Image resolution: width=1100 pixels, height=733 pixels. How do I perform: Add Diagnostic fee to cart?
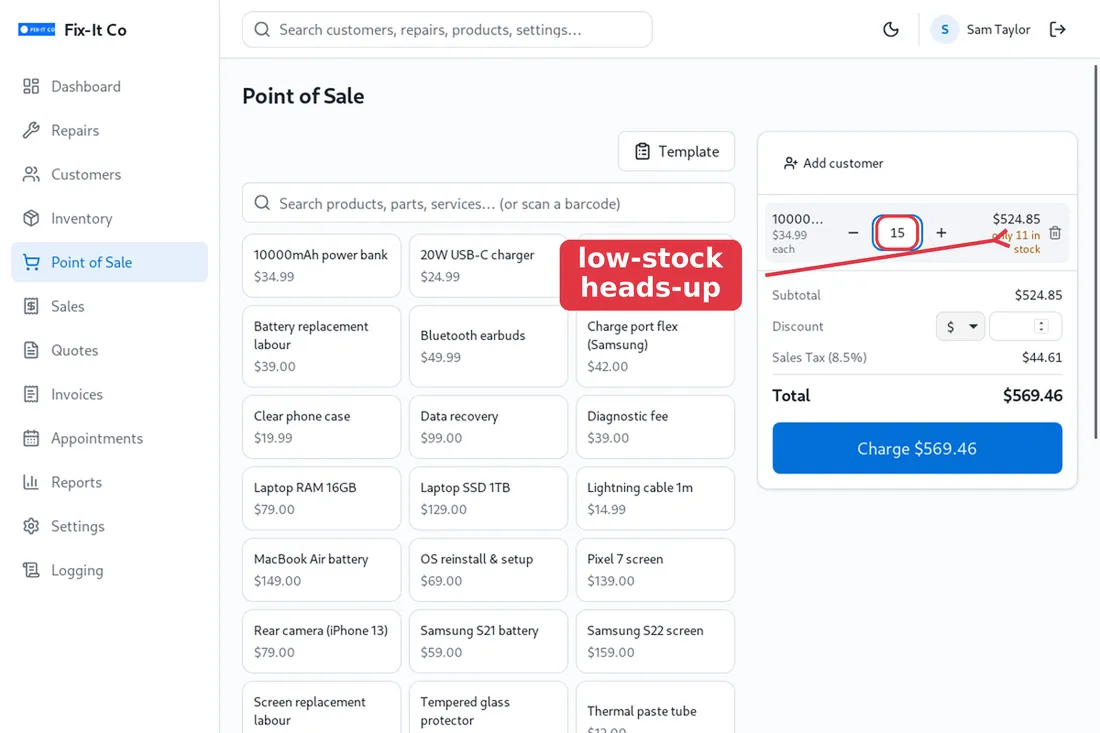tap(655, 427)
